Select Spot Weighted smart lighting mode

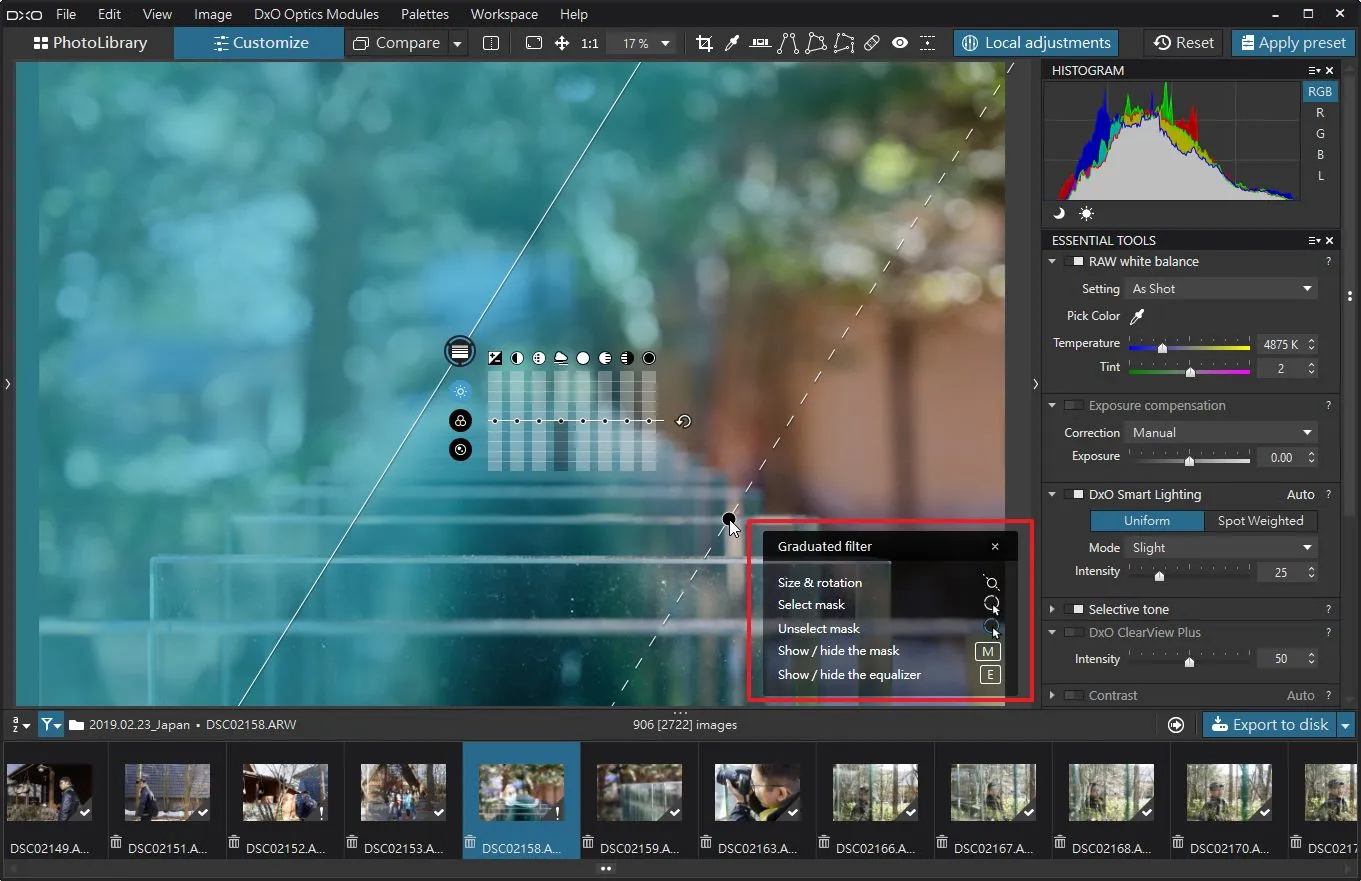1260,521
